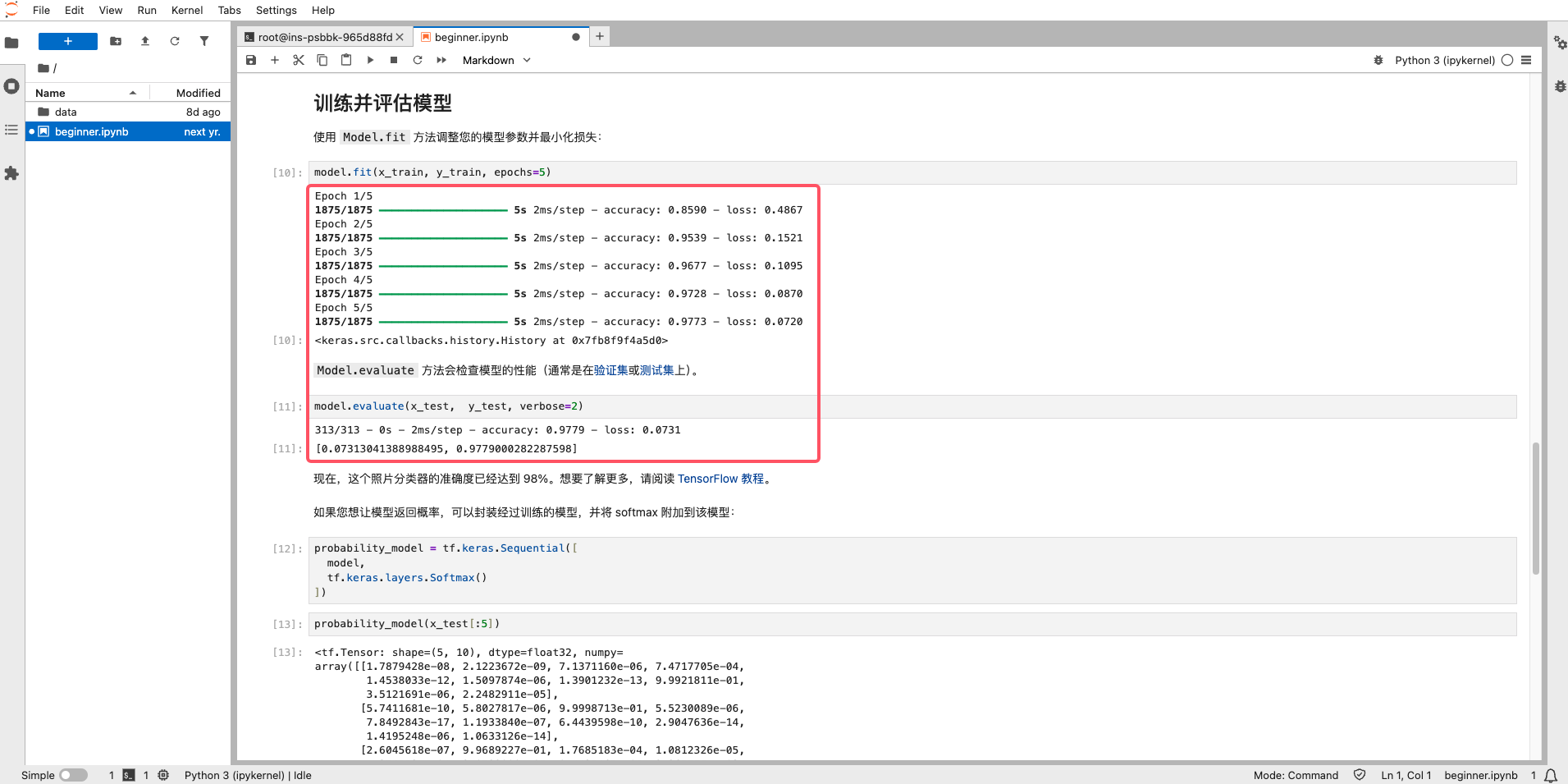Open the data folder in file browser
Image resolution: width=1568 pixels, height=784 pixels.
66,112
